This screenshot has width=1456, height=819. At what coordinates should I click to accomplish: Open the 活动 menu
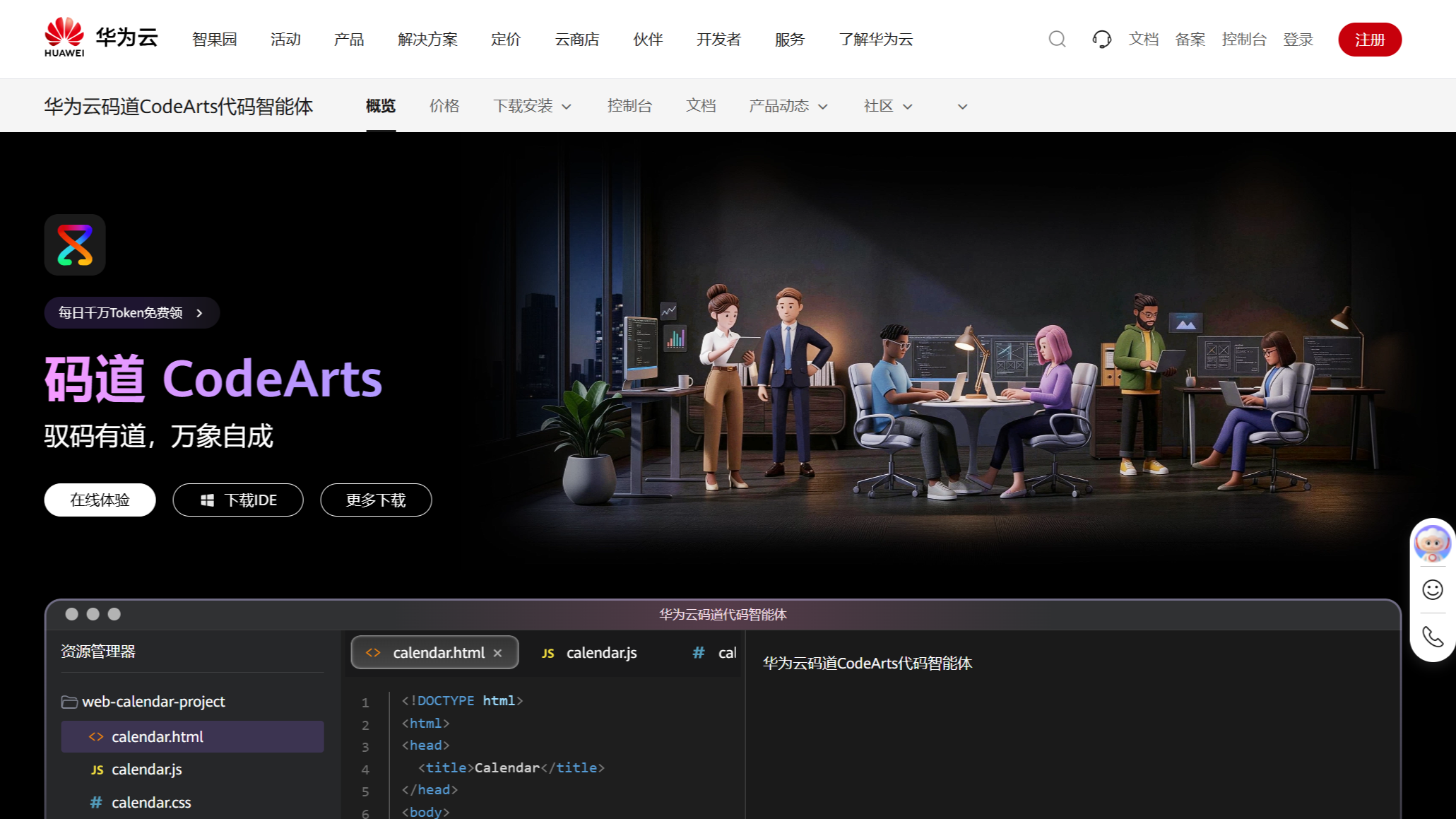(x=285, y=40)
